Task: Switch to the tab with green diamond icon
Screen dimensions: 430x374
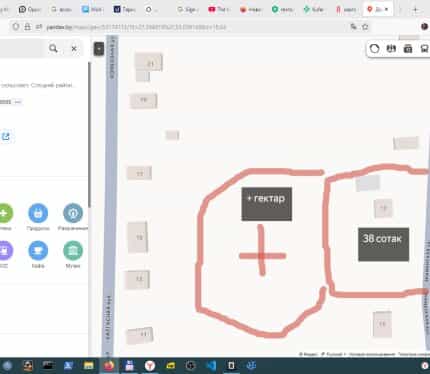Action: (314, 9)
